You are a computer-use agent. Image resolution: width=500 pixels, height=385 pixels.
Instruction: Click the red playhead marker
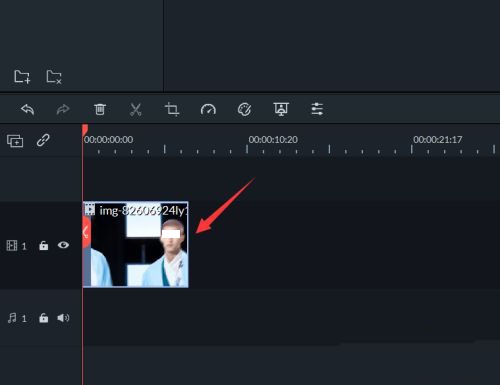(85, 130)
